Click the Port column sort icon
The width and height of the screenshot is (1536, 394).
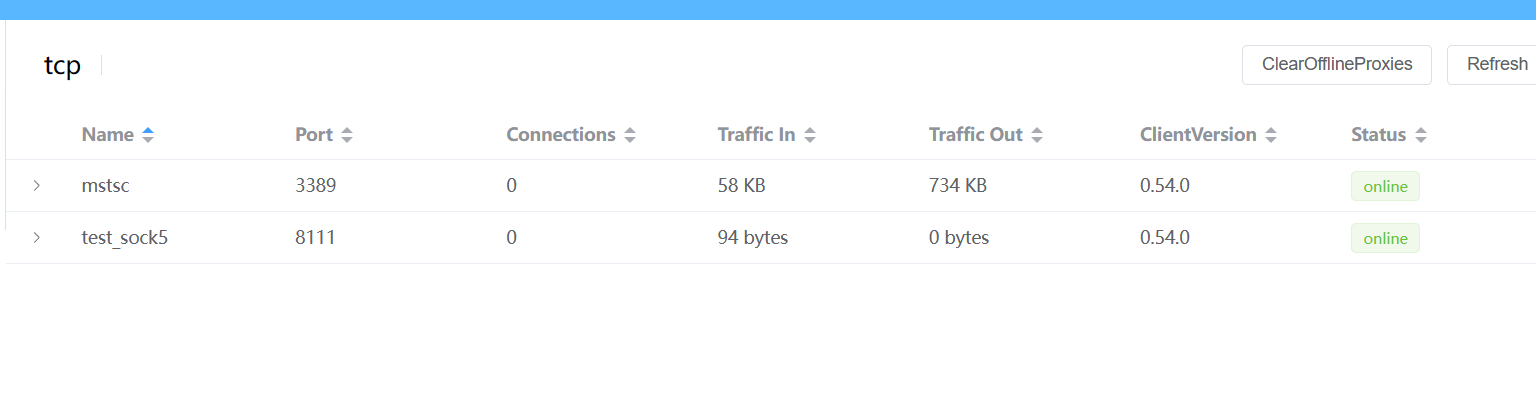point(347,135)
